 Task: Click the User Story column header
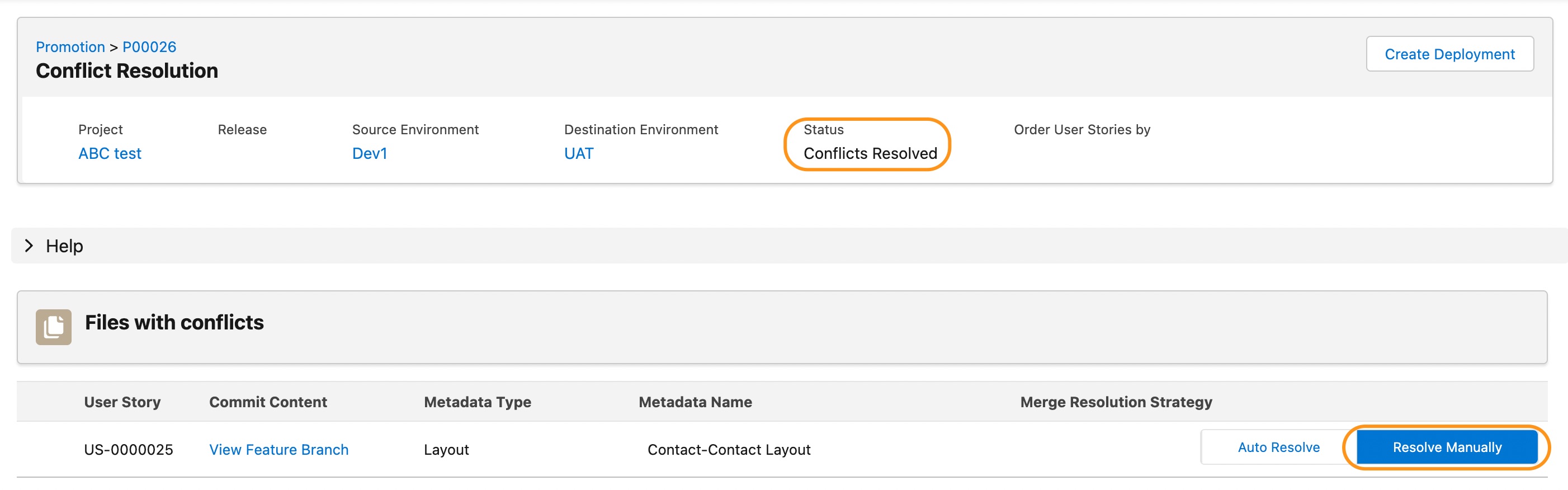pyautogui.click(x=122, y=402)
